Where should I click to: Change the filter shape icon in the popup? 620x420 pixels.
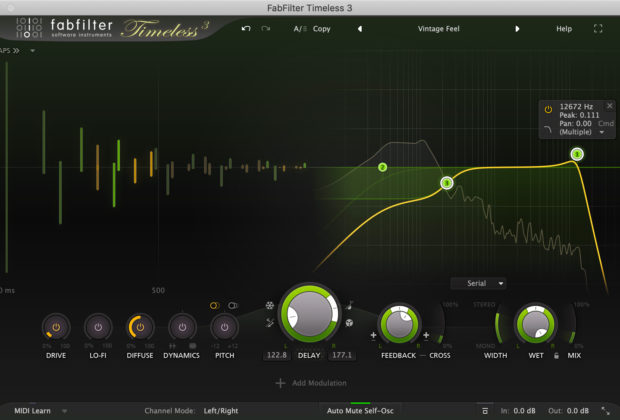click(x=548, y=129)
